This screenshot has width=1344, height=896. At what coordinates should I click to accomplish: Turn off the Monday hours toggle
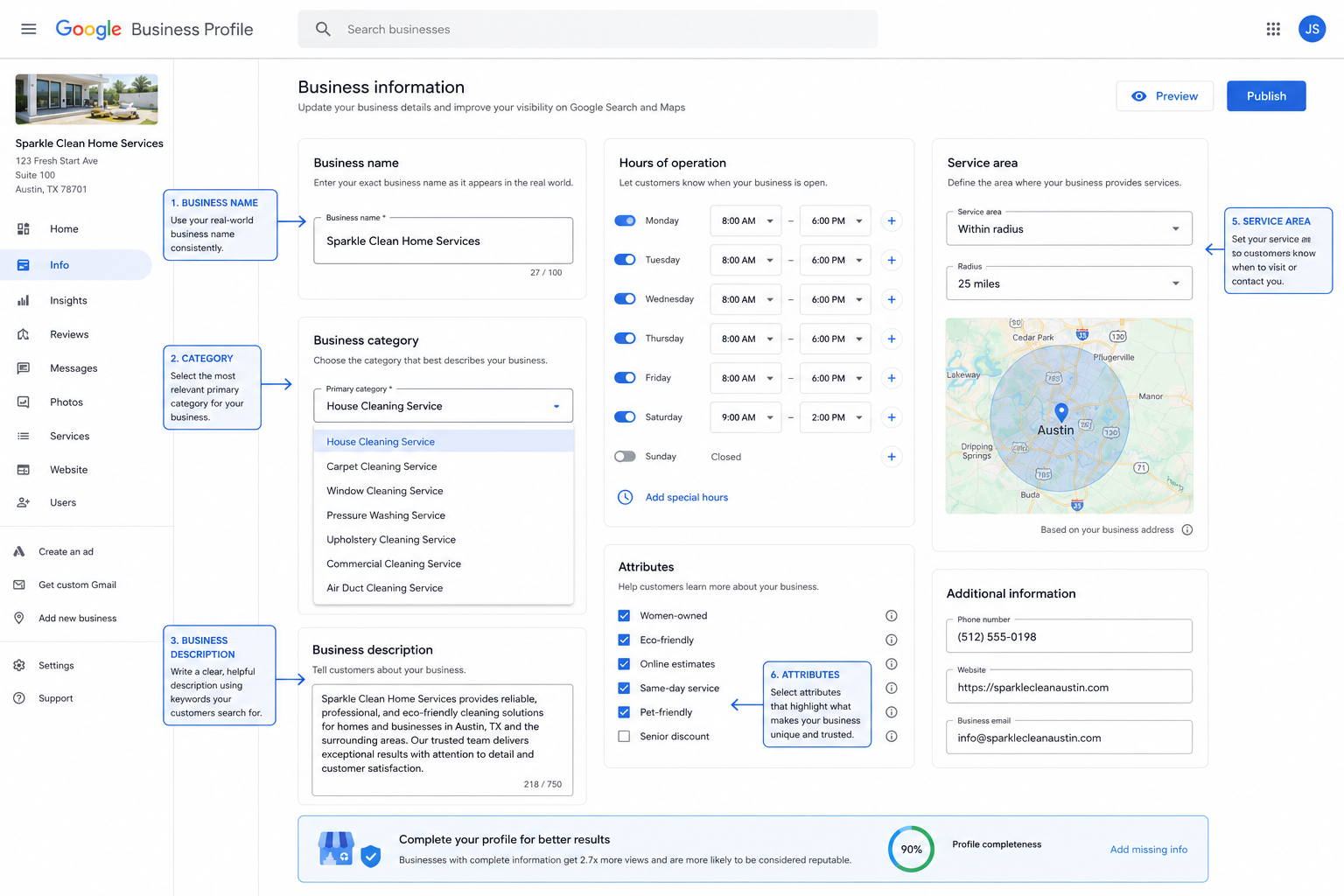pos(625,220)
